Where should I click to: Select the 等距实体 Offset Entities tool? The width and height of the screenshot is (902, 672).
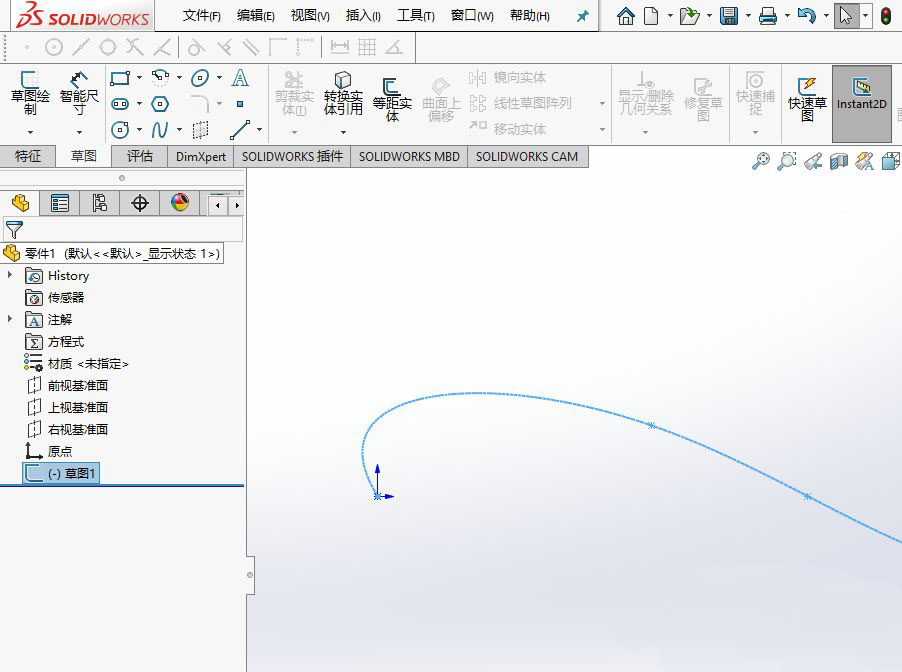(392, 95)
